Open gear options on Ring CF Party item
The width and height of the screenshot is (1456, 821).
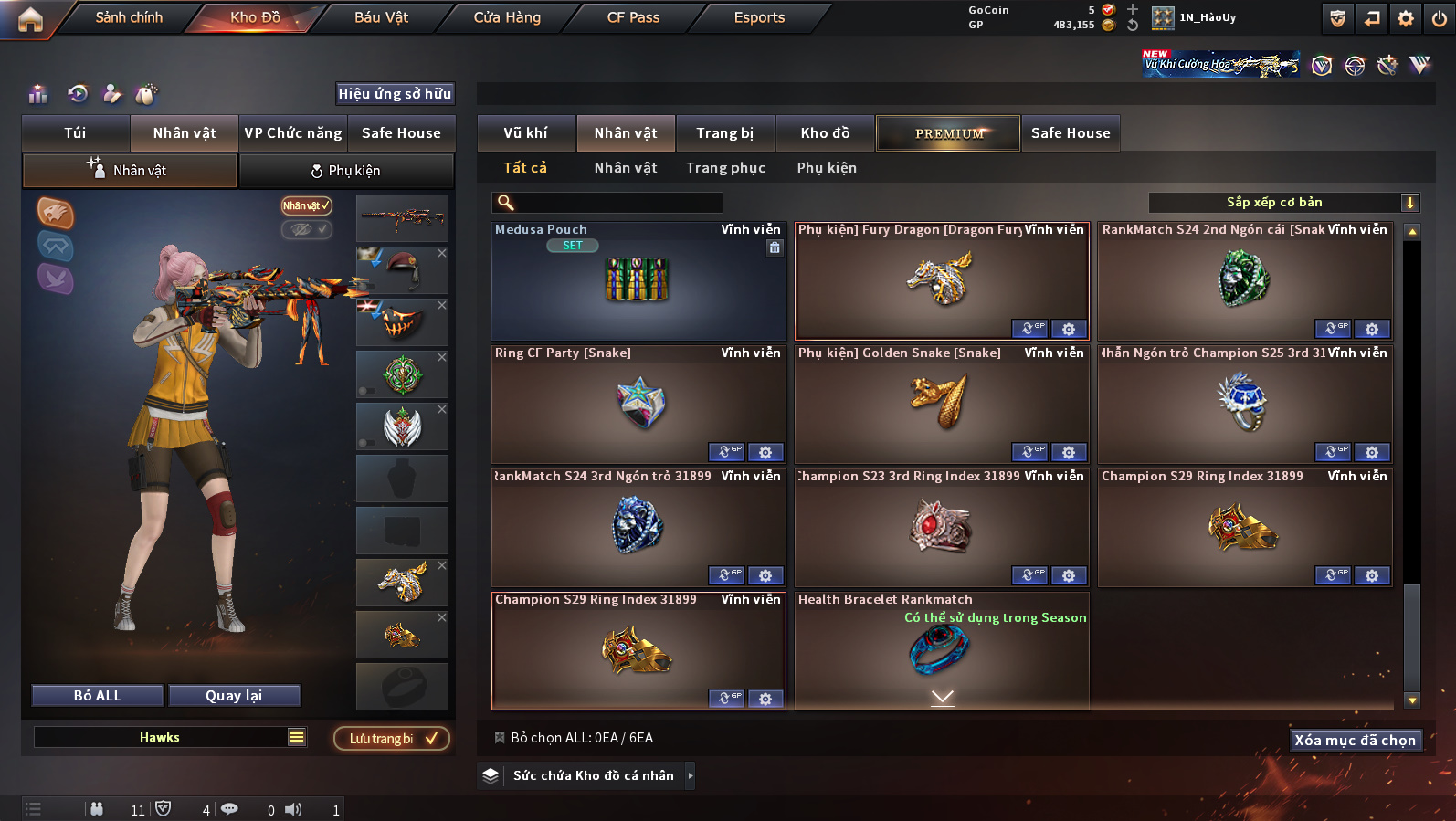[765, 452]
